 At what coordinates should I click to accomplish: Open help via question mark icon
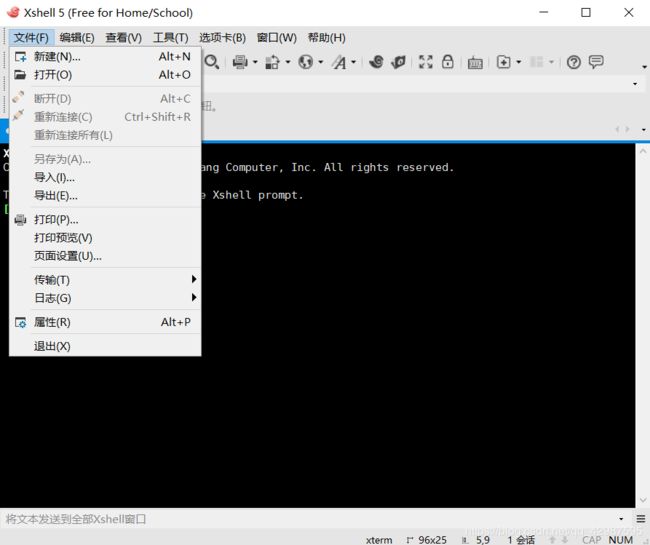click(x=574, y=62)
